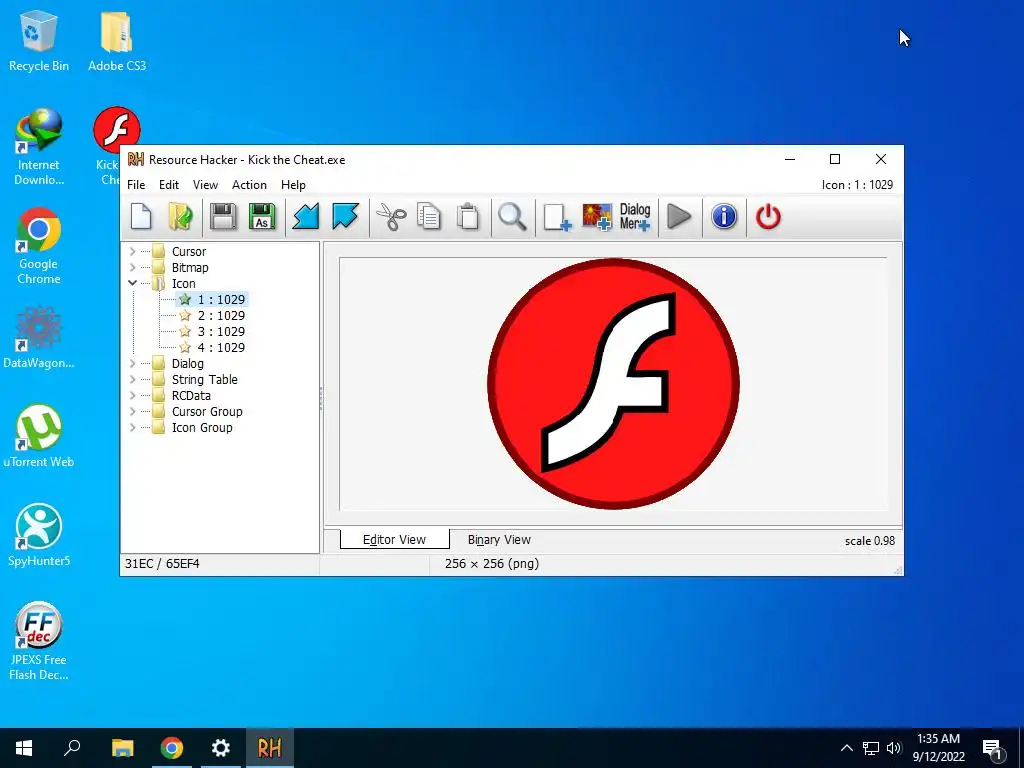Screen dimensions: 1024x768
Task: Click the Add image resource icon
Action: [597, 217]
